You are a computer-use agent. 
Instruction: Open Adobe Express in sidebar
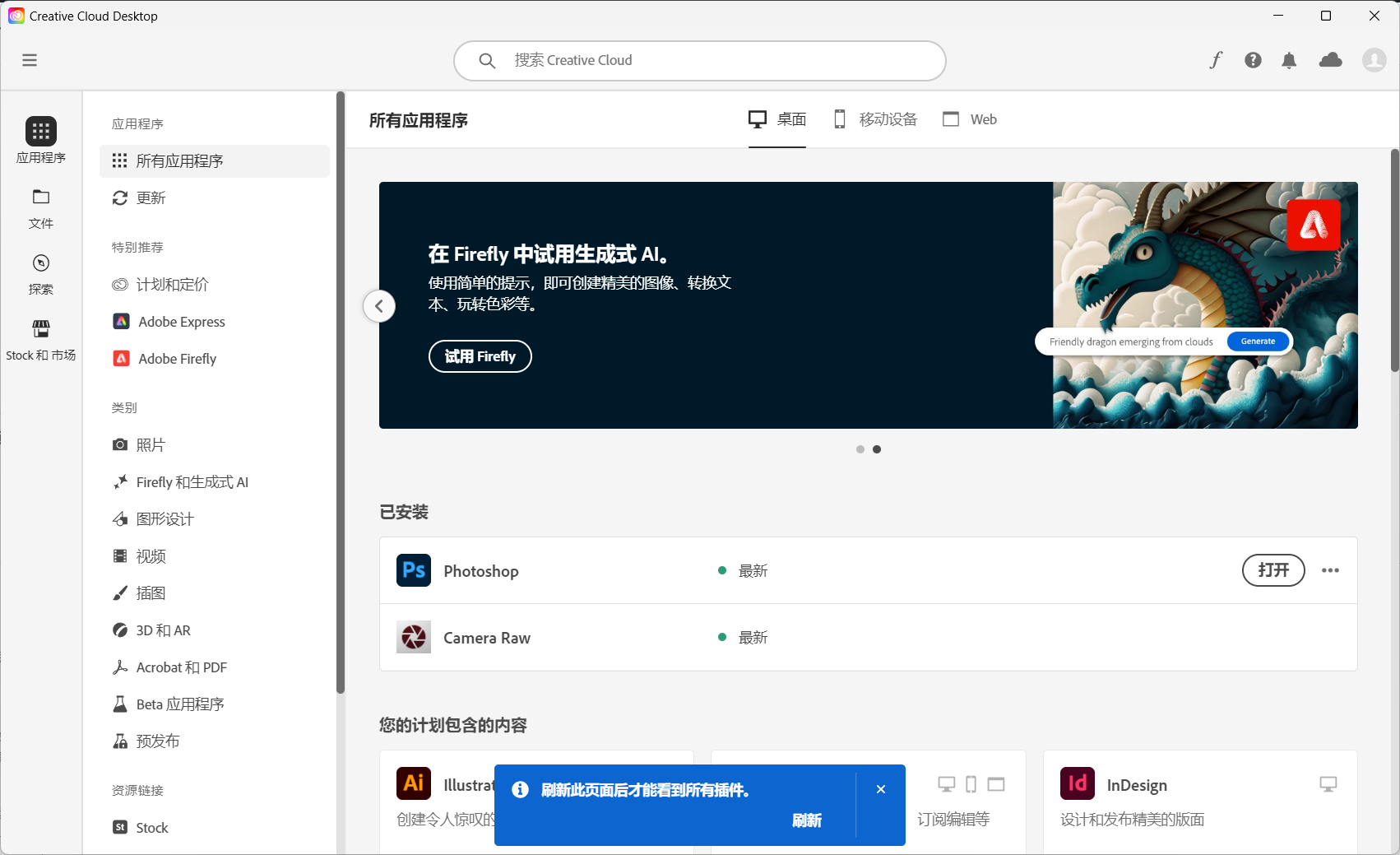[215, 322]
